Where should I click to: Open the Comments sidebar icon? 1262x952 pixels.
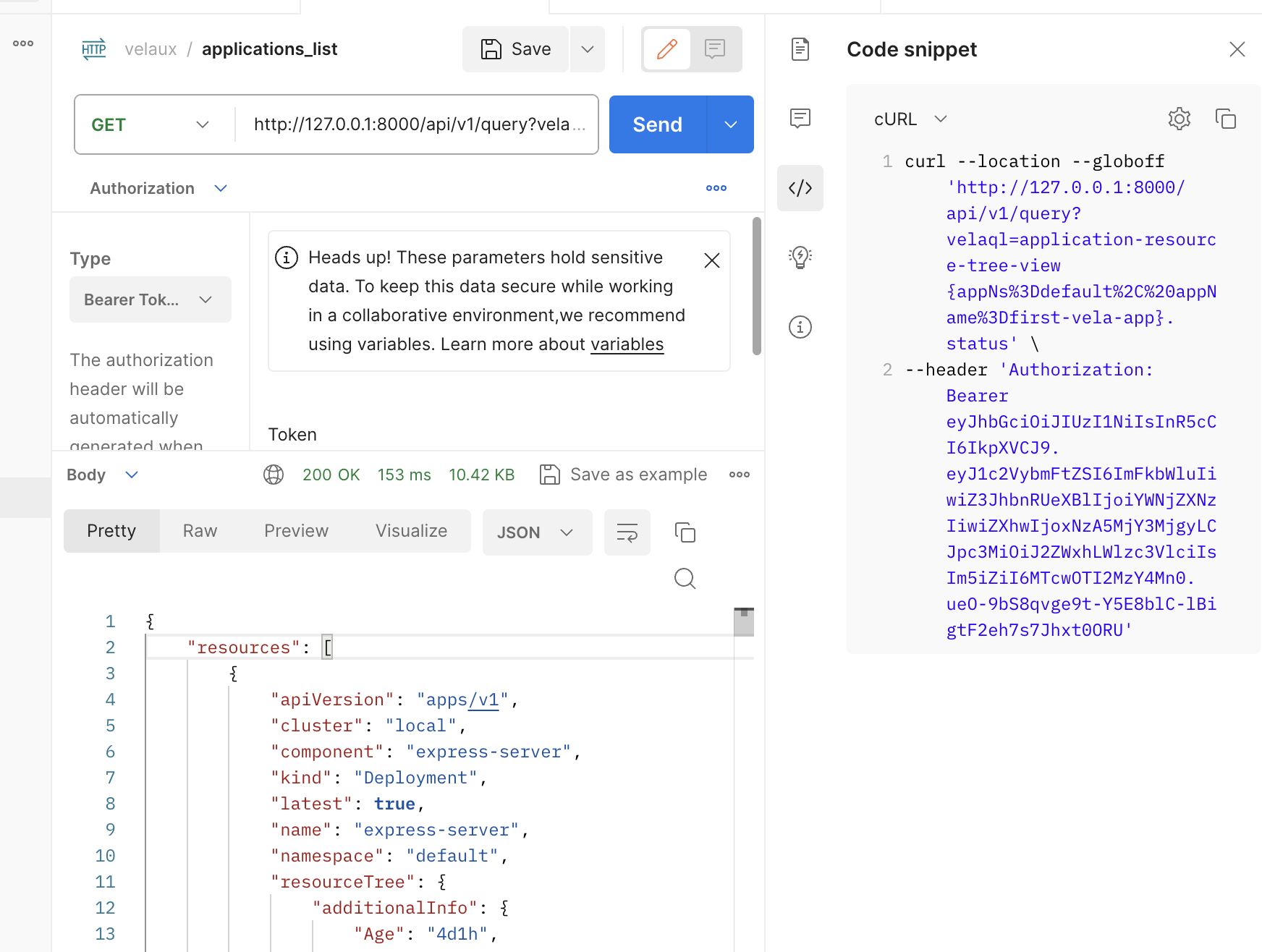800,118
